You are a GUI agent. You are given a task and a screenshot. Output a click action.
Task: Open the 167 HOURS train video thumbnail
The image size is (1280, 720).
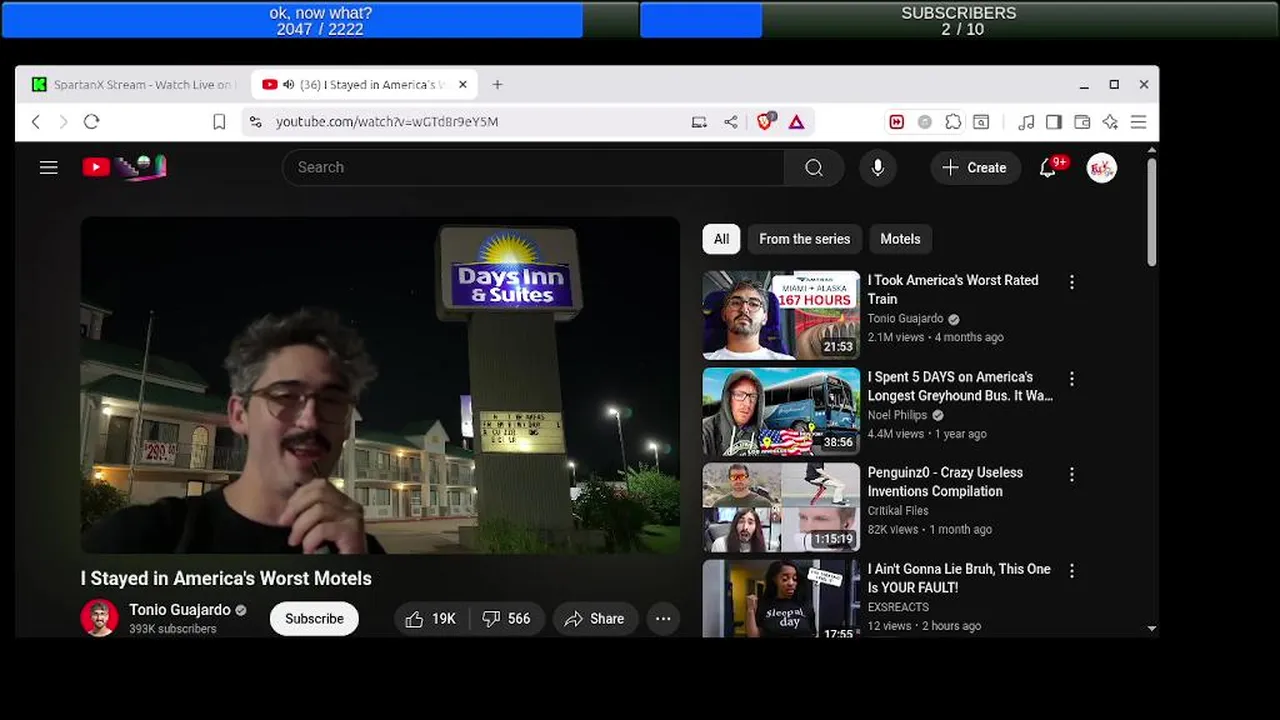tap(781, 315)
